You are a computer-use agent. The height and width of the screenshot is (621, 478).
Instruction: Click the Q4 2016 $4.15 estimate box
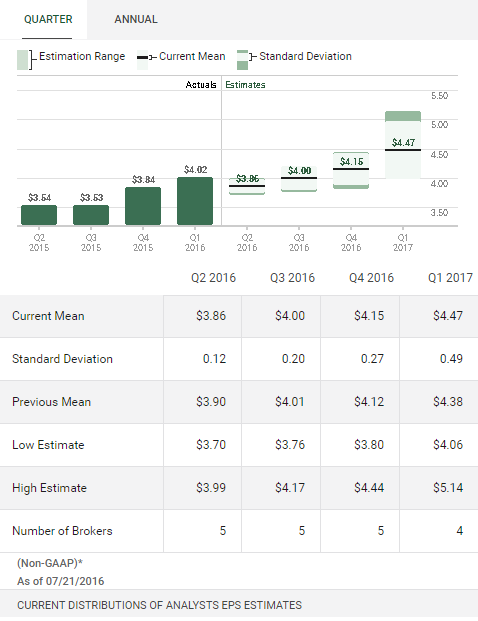[x=351, y=170]
